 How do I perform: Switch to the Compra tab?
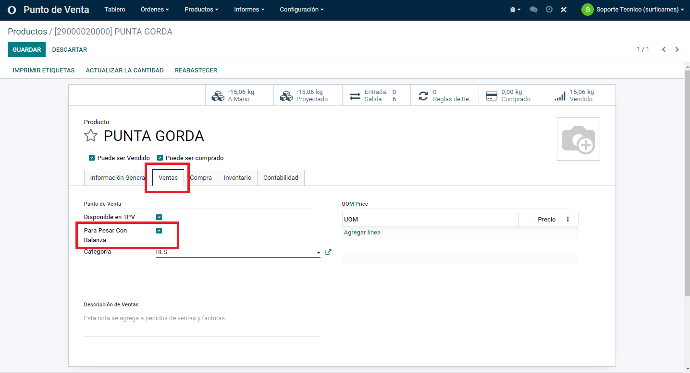(x=201, y=178)
